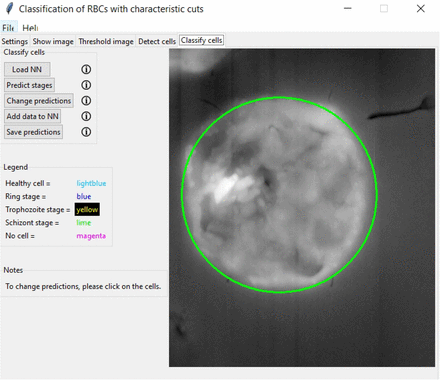This screenshot has height=380, width=440.
Task: Select the Classify cells tab
Action: [x=201, y=40]
